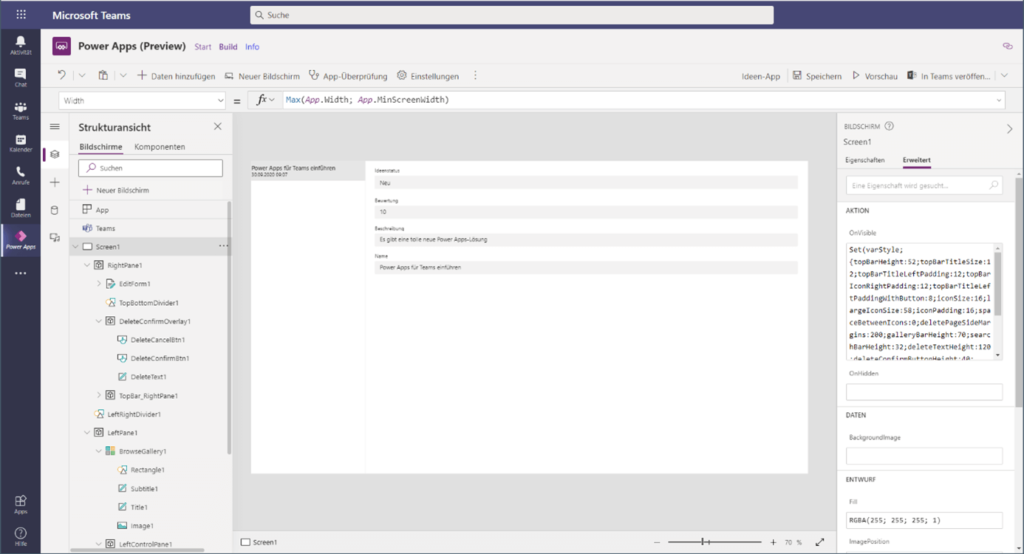This screenshot has width=1024, height=554.
Task: Open Dateien in the Teams sidebar
Action: point(20,208)
